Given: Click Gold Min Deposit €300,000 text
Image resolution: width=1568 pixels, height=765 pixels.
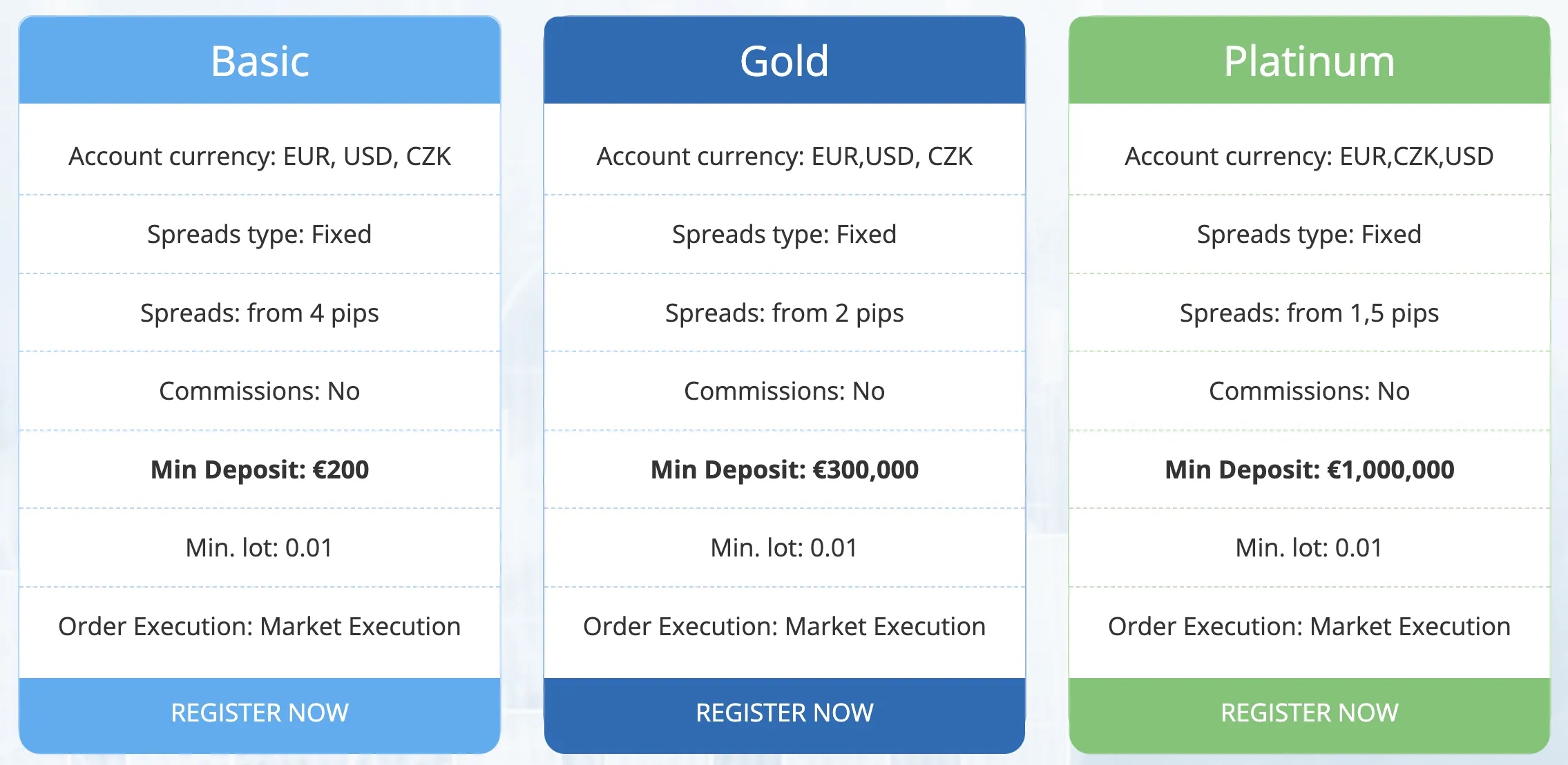Looking at the screenshot, I should pos(785,469).
